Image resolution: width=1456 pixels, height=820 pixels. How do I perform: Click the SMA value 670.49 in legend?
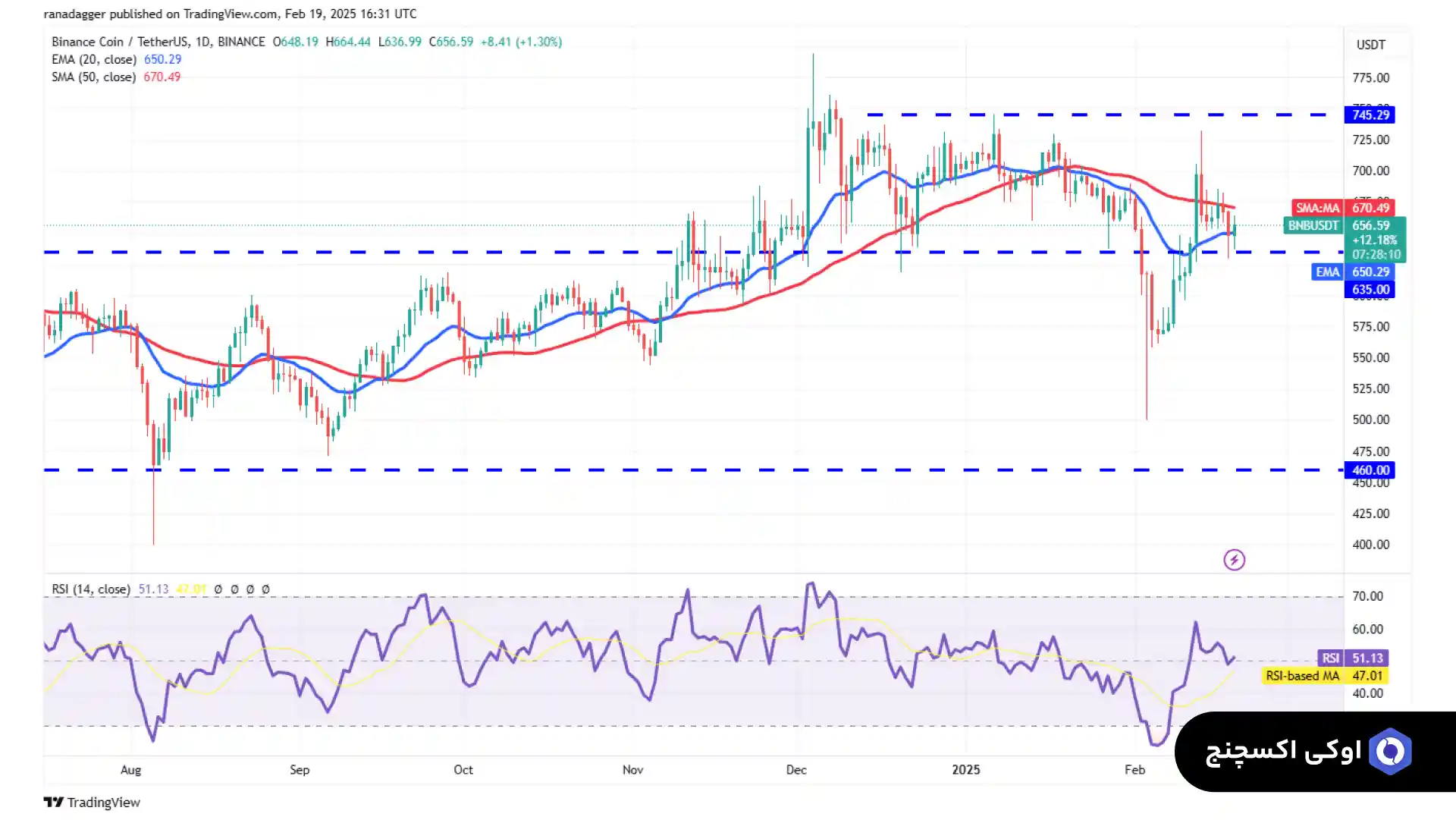(x=162, y=77)
